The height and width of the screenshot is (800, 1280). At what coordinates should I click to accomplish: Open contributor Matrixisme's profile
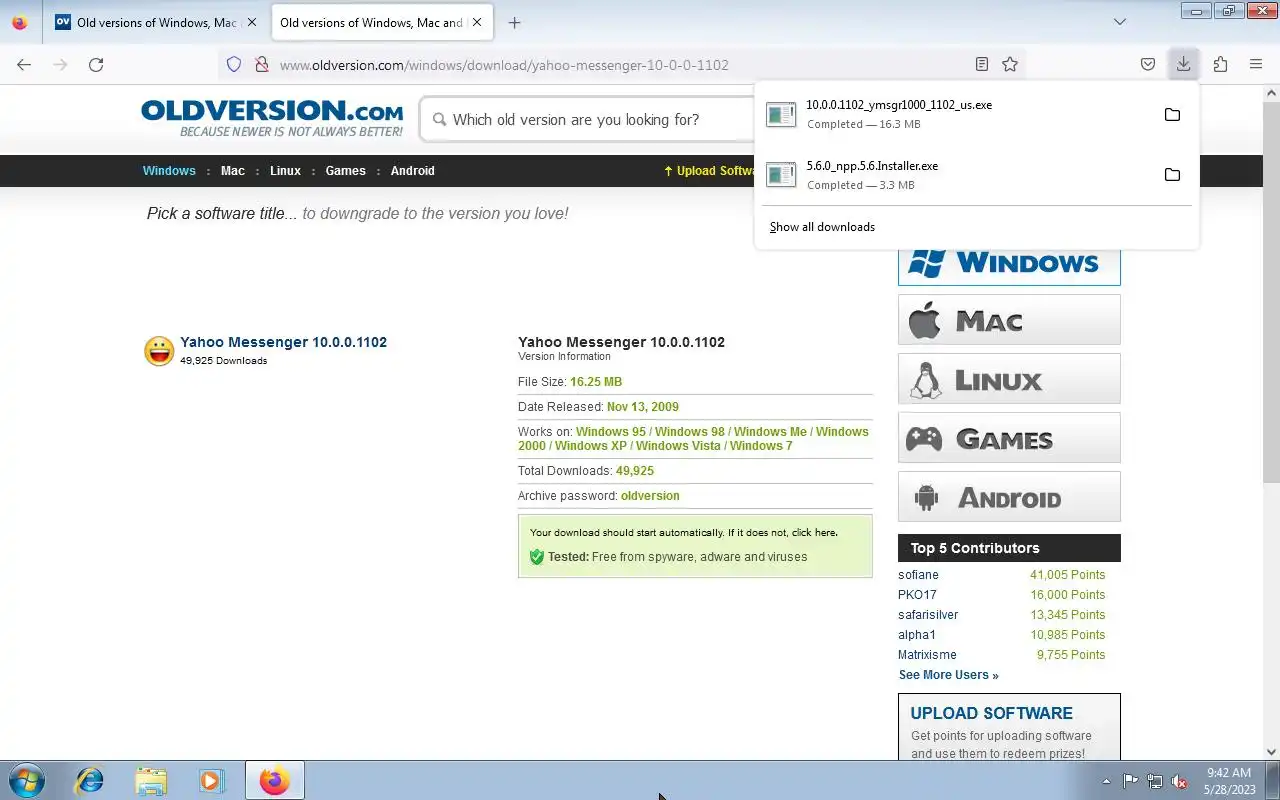pos(927,655)
